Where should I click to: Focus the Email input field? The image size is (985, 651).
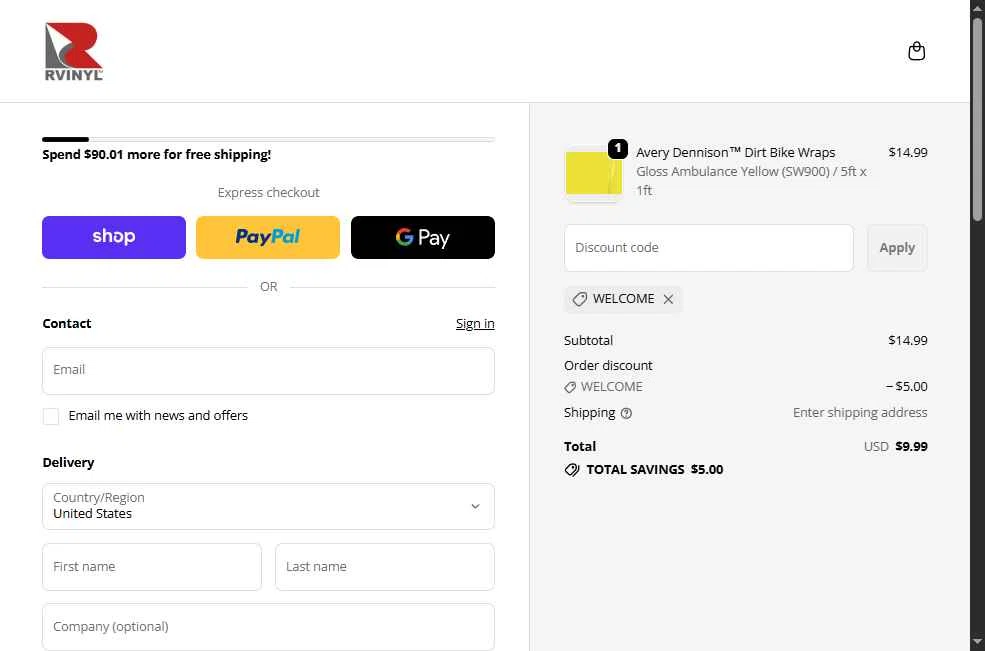pos(268,371)
